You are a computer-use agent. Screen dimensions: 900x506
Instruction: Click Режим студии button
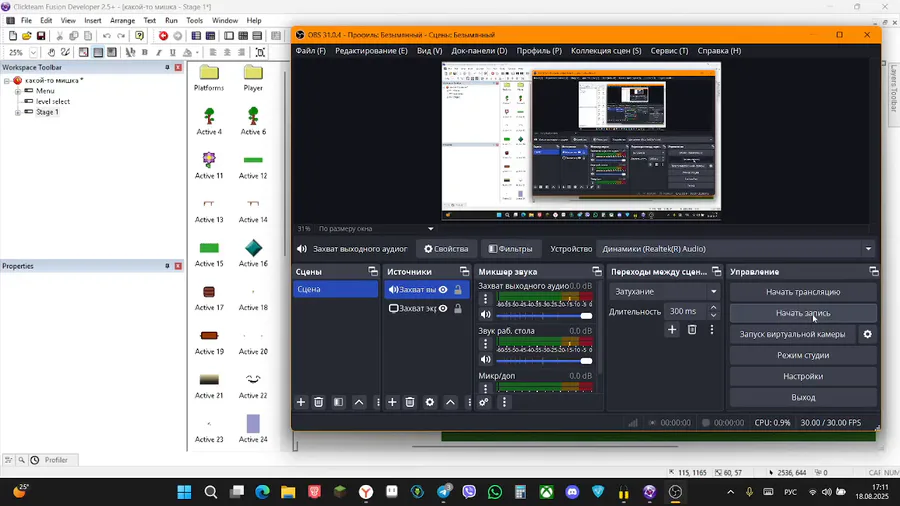pyautogui.click(x=803, y=355)
